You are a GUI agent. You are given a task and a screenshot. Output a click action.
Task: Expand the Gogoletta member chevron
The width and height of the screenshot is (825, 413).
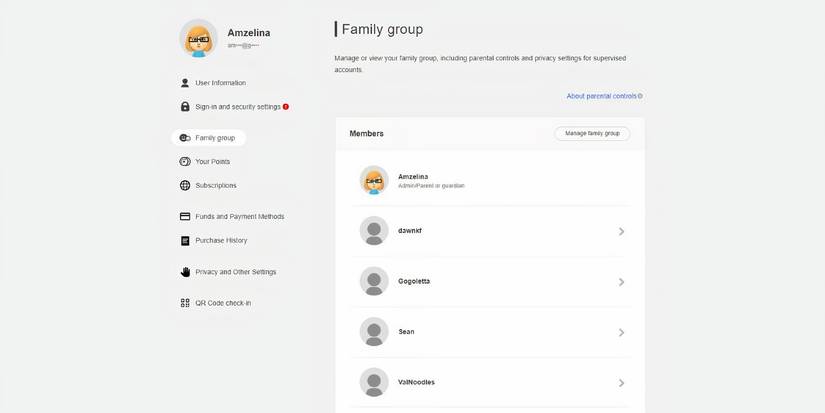(621, 282)
